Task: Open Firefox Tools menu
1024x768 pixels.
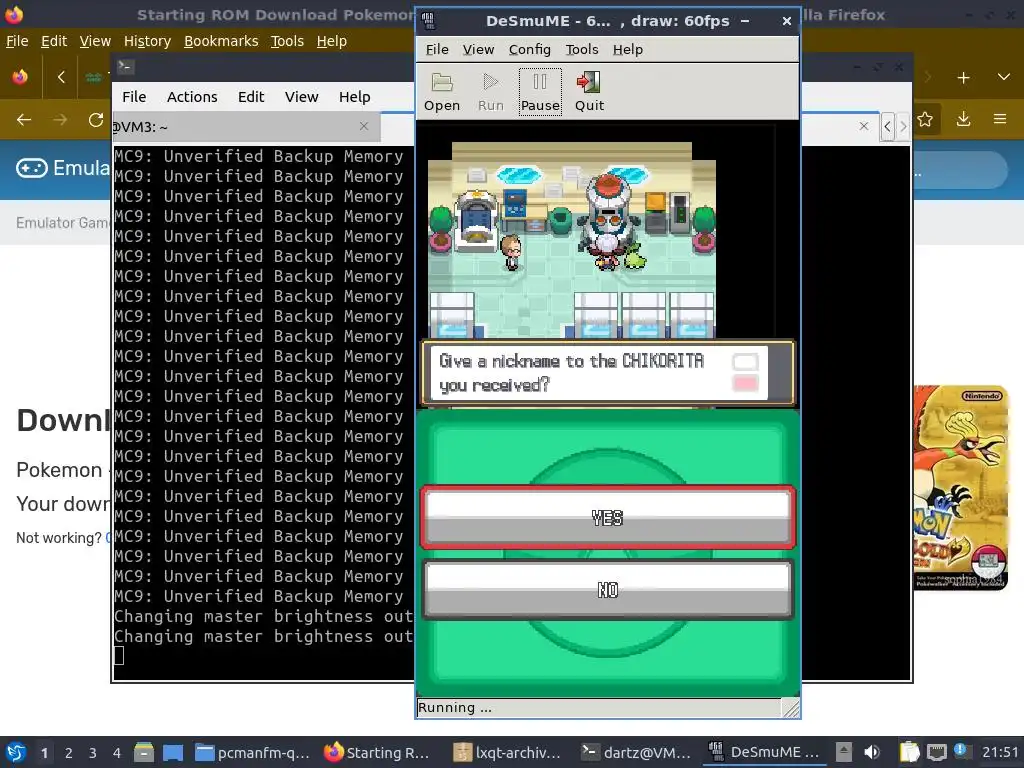Action: pos(287,41)
